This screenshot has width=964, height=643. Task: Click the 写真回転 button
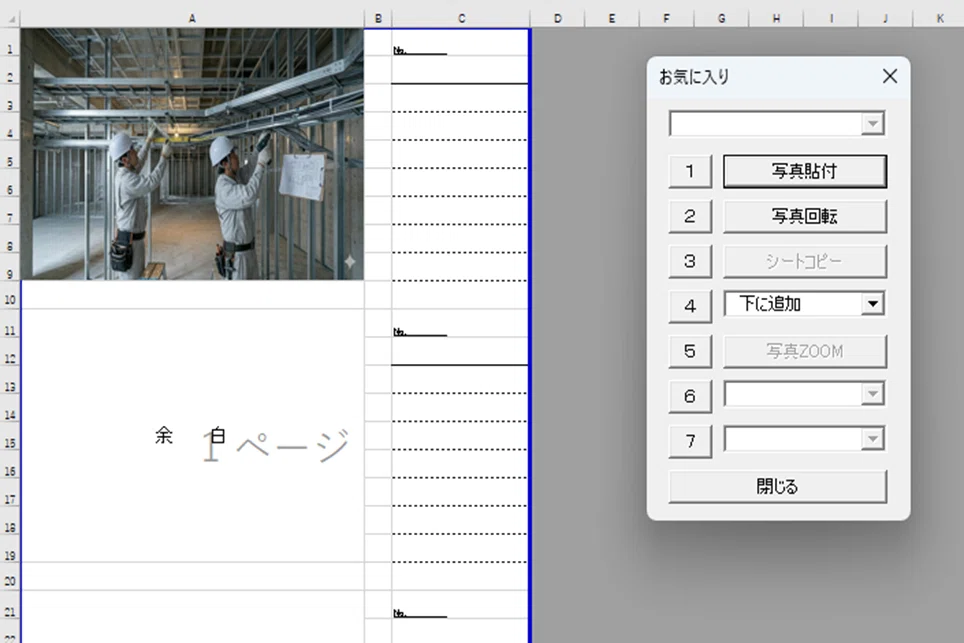(x=805, y=216)
